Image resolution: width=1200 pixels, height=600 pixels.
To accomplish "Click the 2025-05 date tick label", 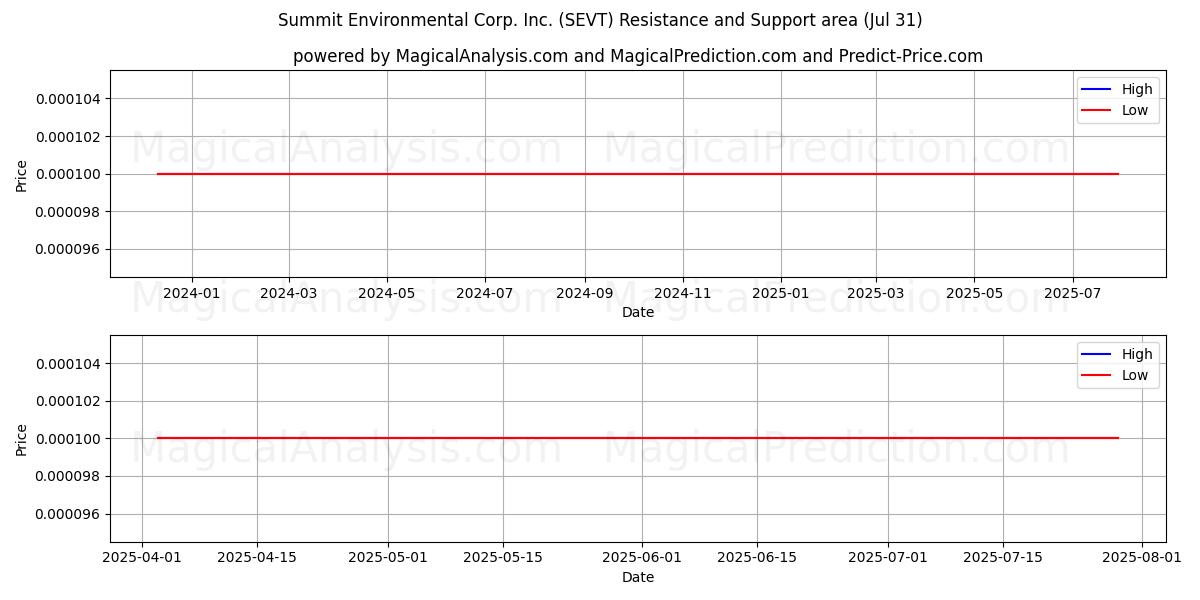I will [x=974, y=294].
